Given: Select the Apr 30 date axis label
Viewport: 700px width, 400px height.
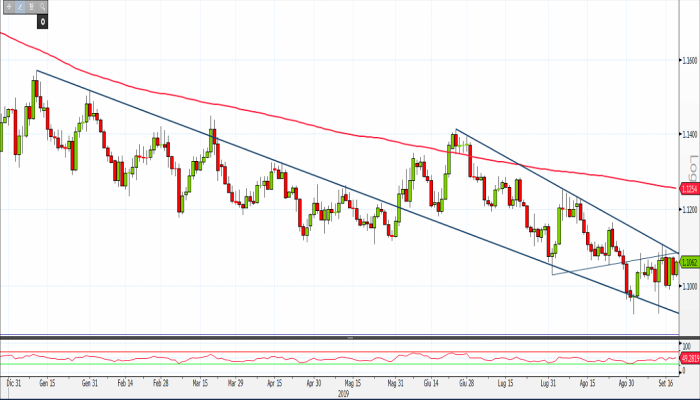Looking at the screenshot, I should 314,383.
